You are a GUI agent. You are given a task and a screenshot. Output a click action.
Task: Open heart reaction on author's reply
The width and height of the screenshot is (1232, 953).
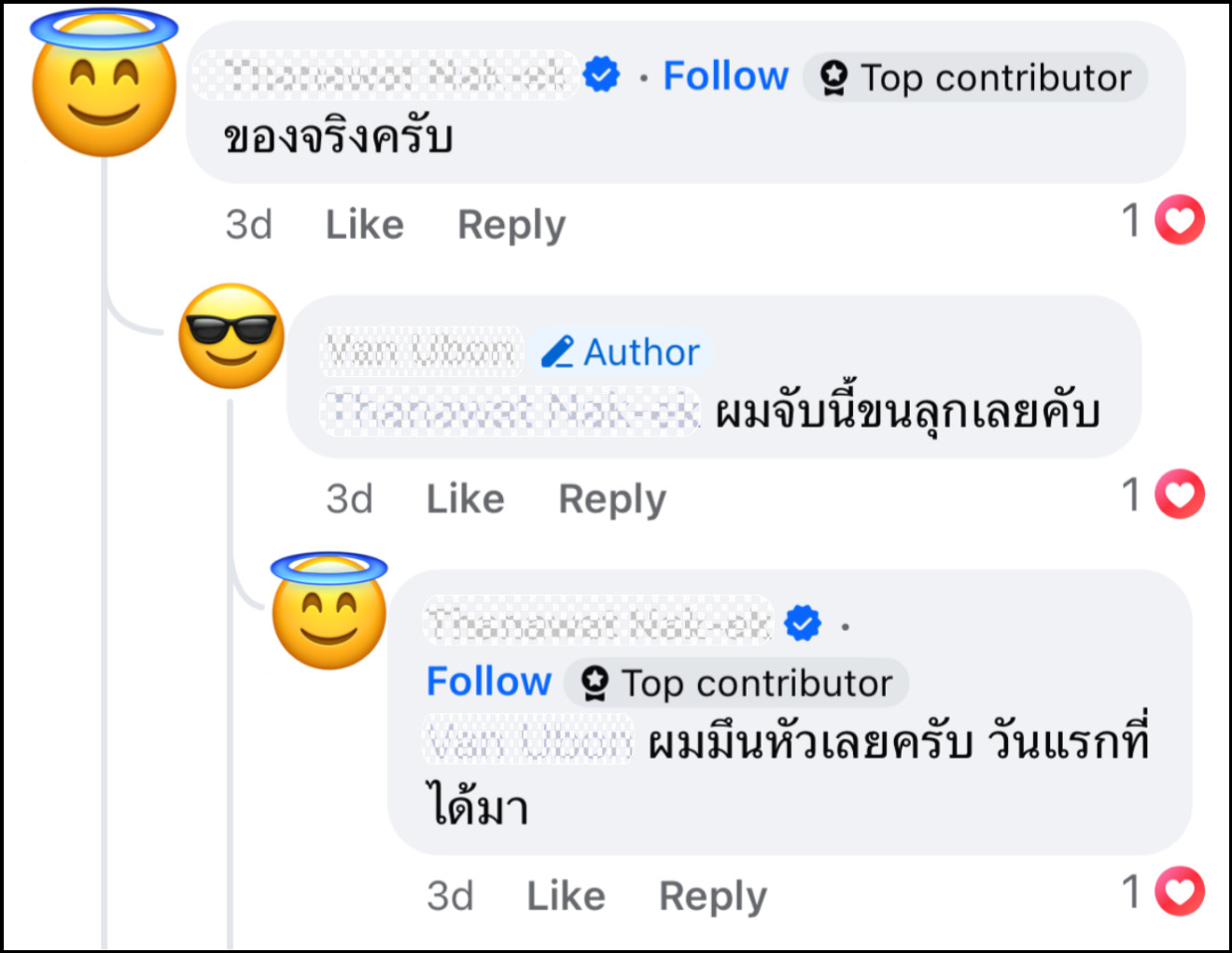click(x=1180, y=494)
